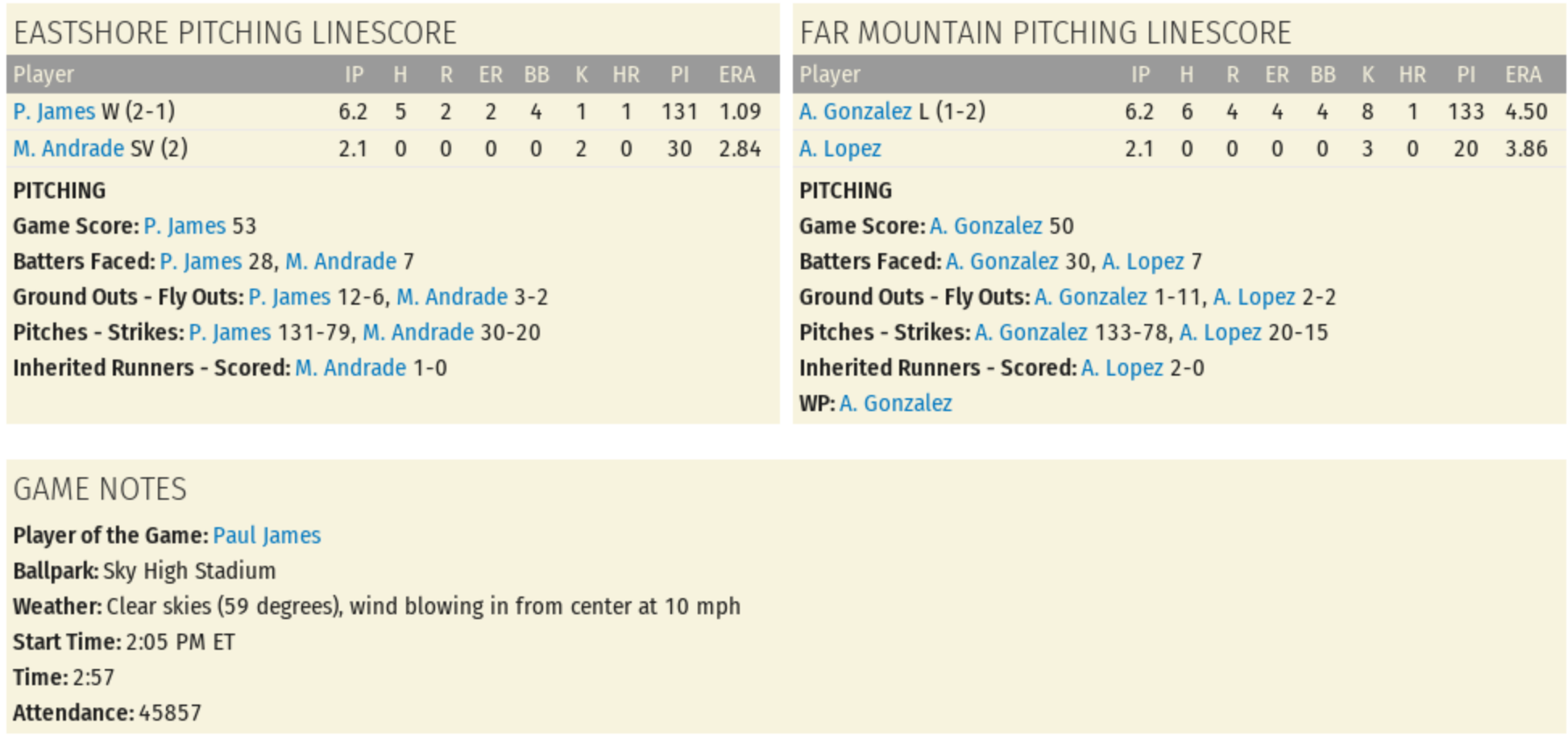Viewport: 1568px width, 740px height.
Task: Click Player column header in Eastshore table
Action: coord(44,75)
